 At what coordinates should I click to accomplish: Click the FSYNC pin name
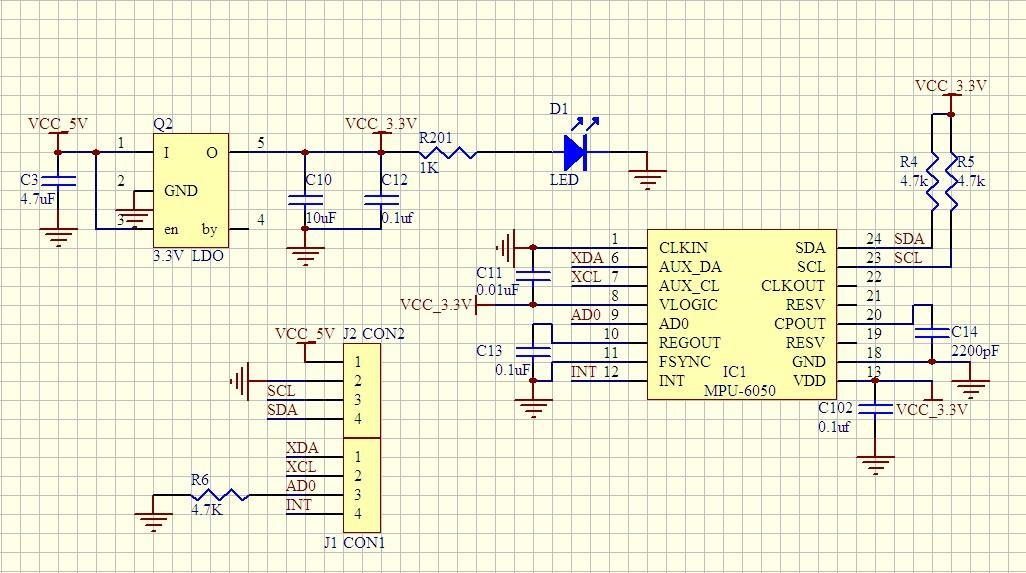pyautogui.click(x=684, y=362)
